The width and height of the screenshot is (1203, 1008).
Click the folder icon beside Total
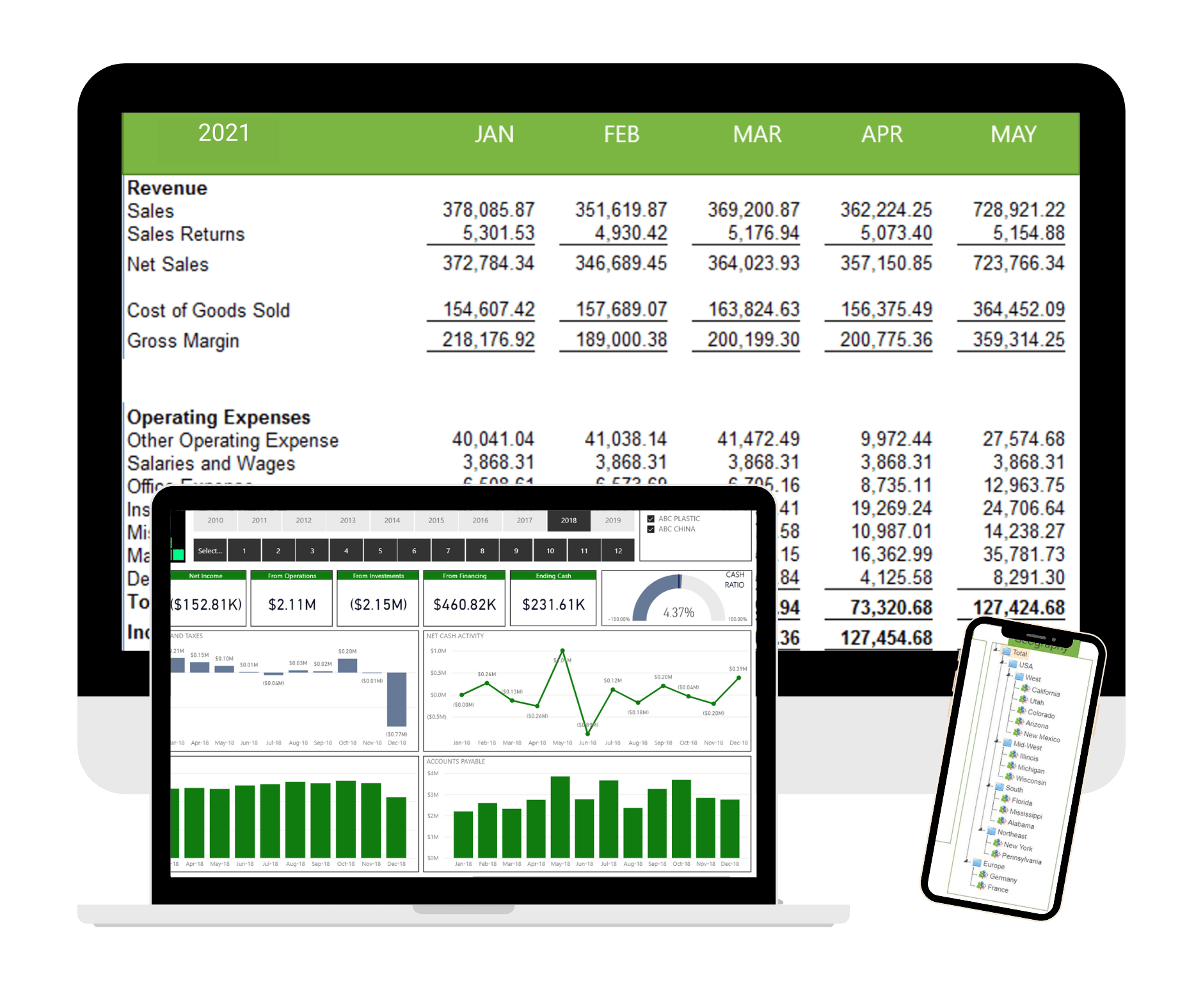[x=1006, y=652]
